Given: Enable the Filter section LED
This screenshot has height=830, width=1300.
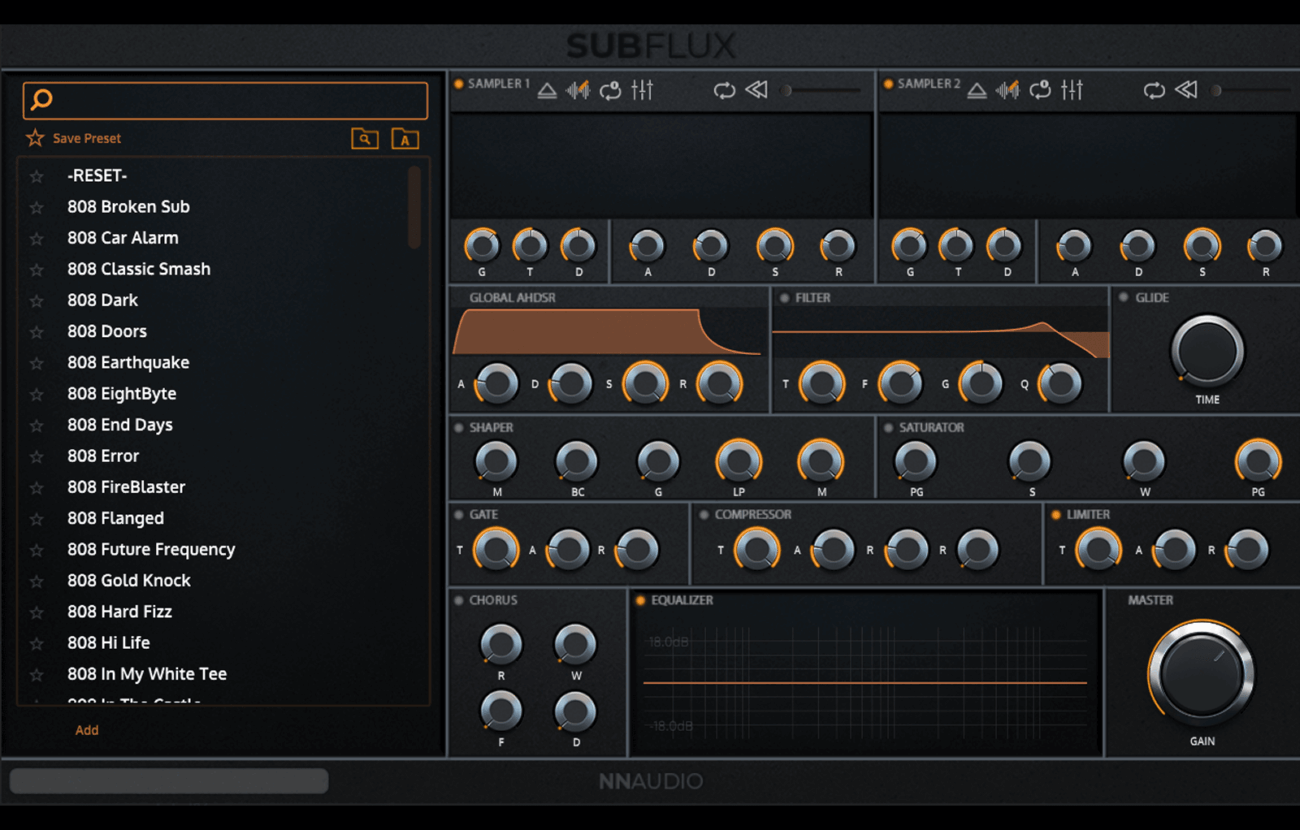Looking at the screenshot, I should [784, 298].
